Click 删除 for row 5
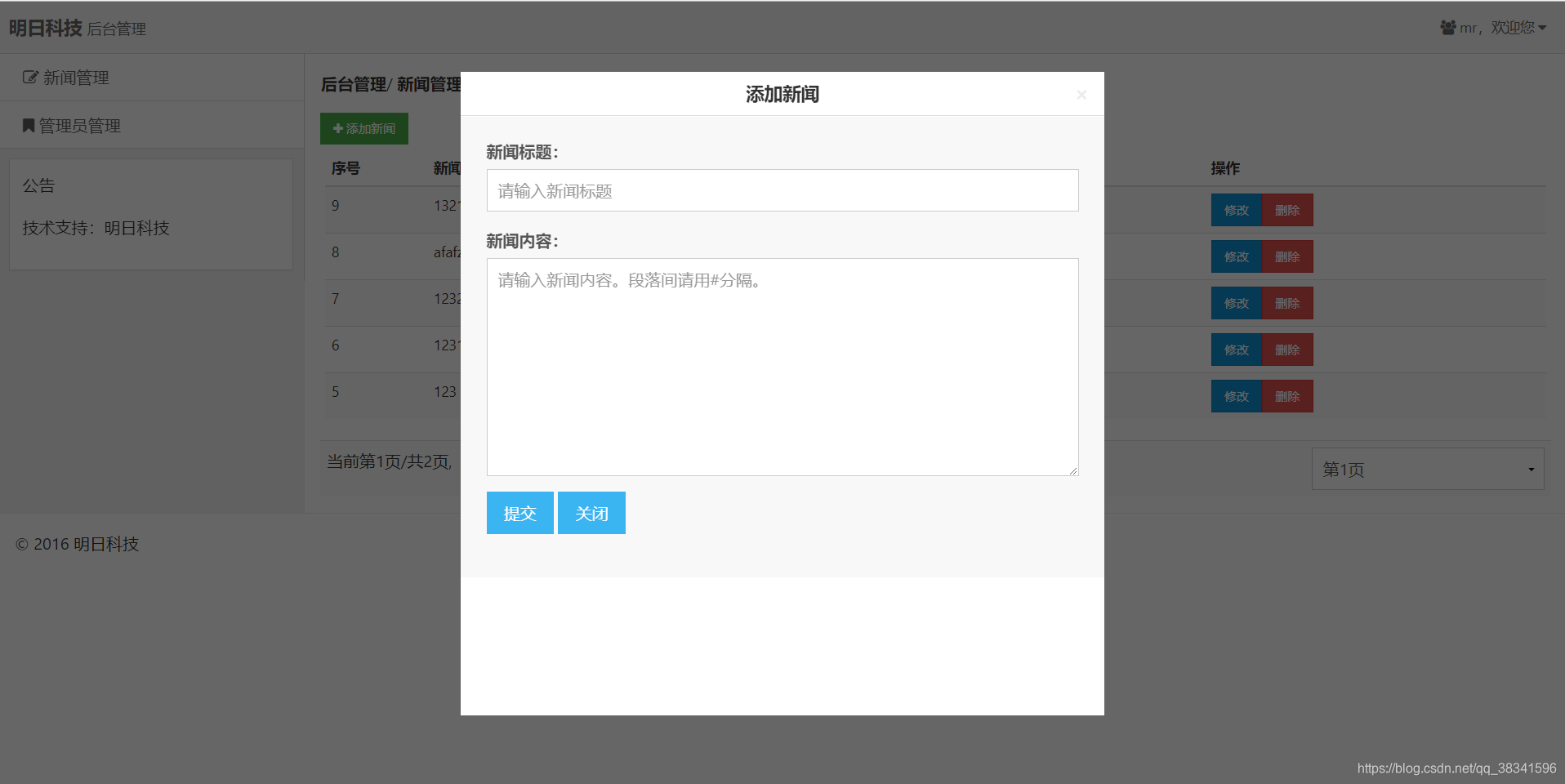1565x784 pixels. (1288, 396)
